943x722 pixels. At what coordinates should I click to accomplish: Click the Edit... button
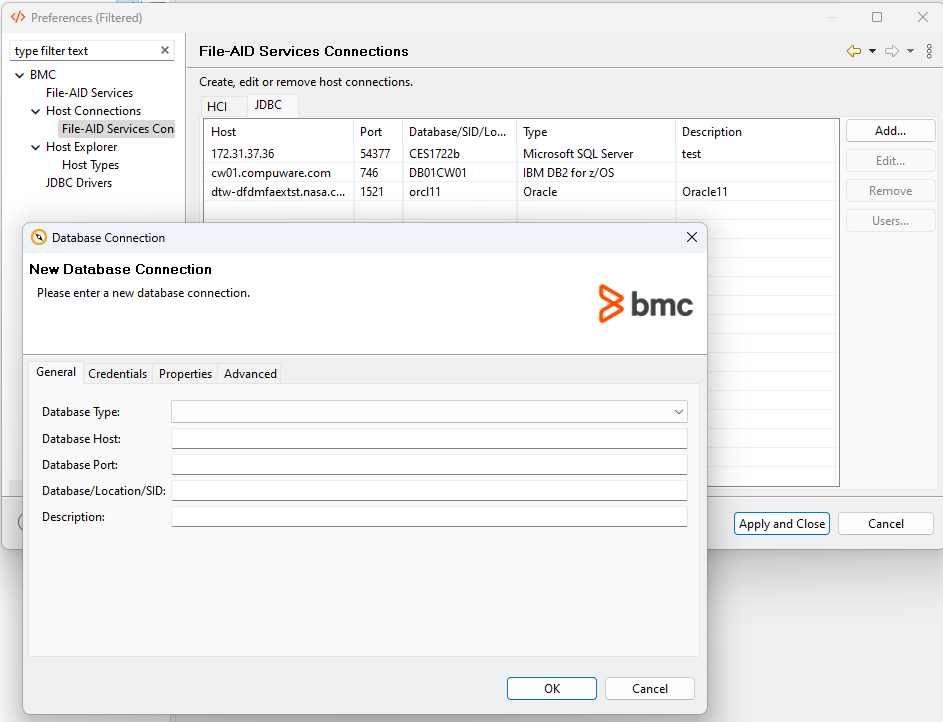coord(891,161)
